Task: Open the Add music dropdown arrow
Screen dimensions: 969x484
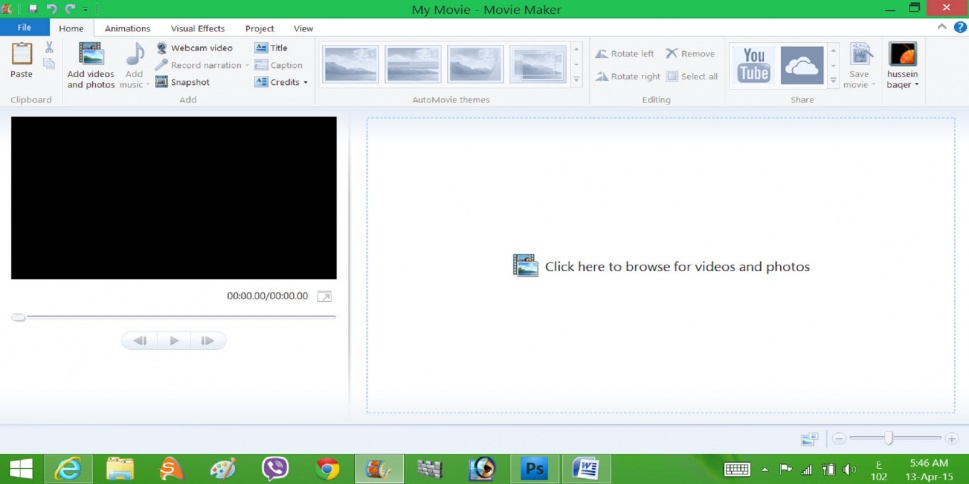Action: 148,85
